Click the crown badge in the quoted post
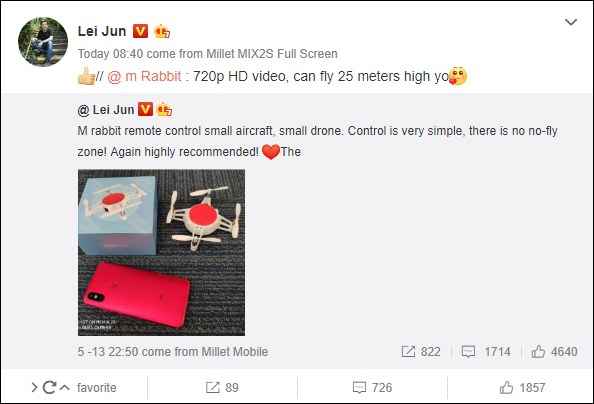 click(x=164, y=109)
